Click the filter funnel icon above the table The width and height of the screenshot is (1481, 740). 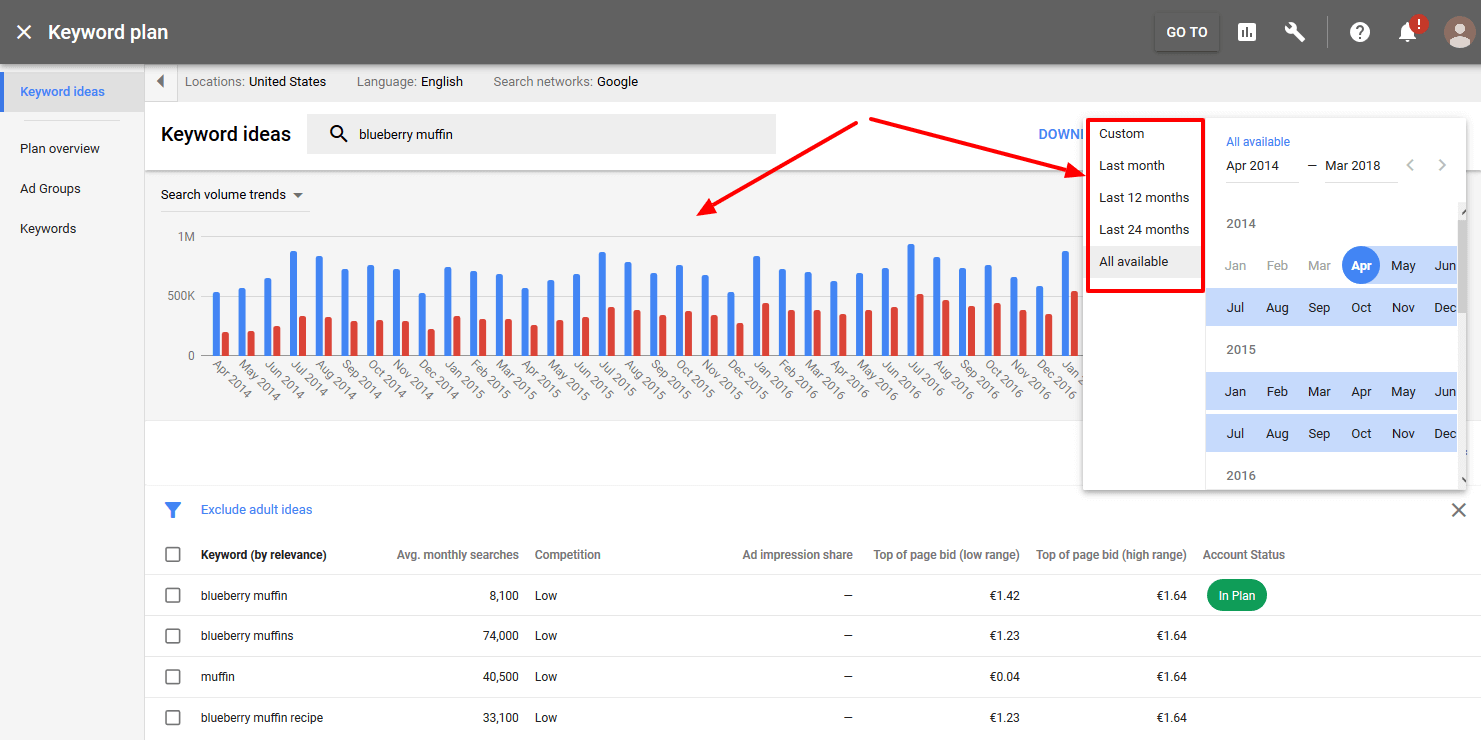pos(173,509)
